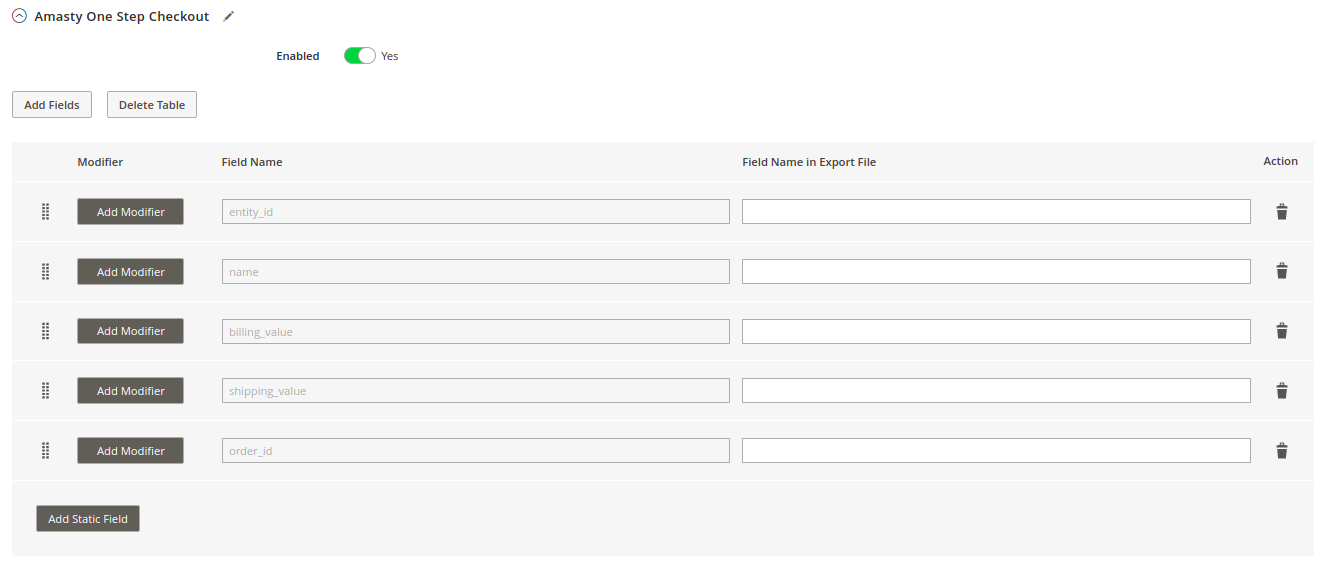Delete the order_id field row
1324x563 pixels.
click(1281, 451)
